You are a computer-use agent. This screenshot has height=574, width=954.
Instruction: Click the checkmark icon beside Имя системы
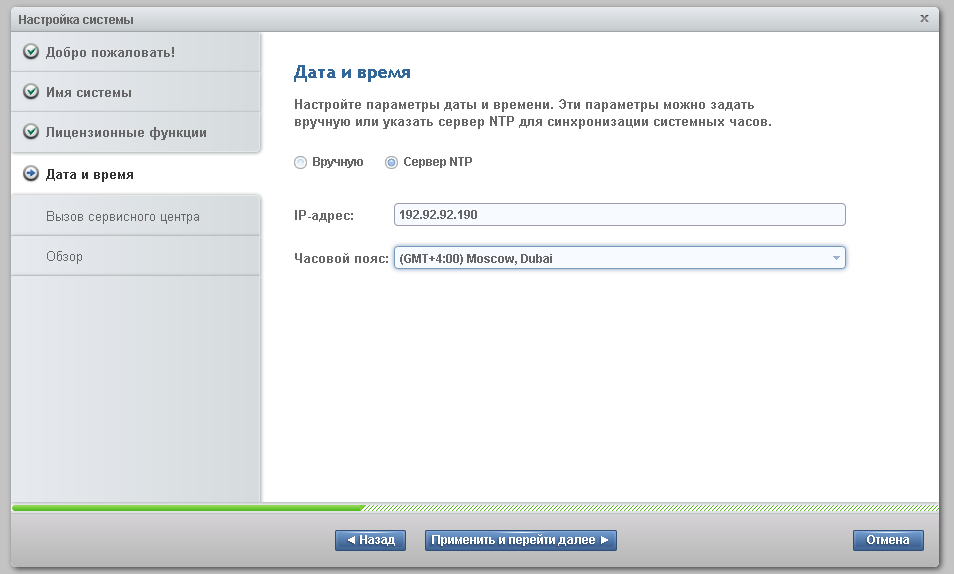pyautogui.click(x=30, y=92)
